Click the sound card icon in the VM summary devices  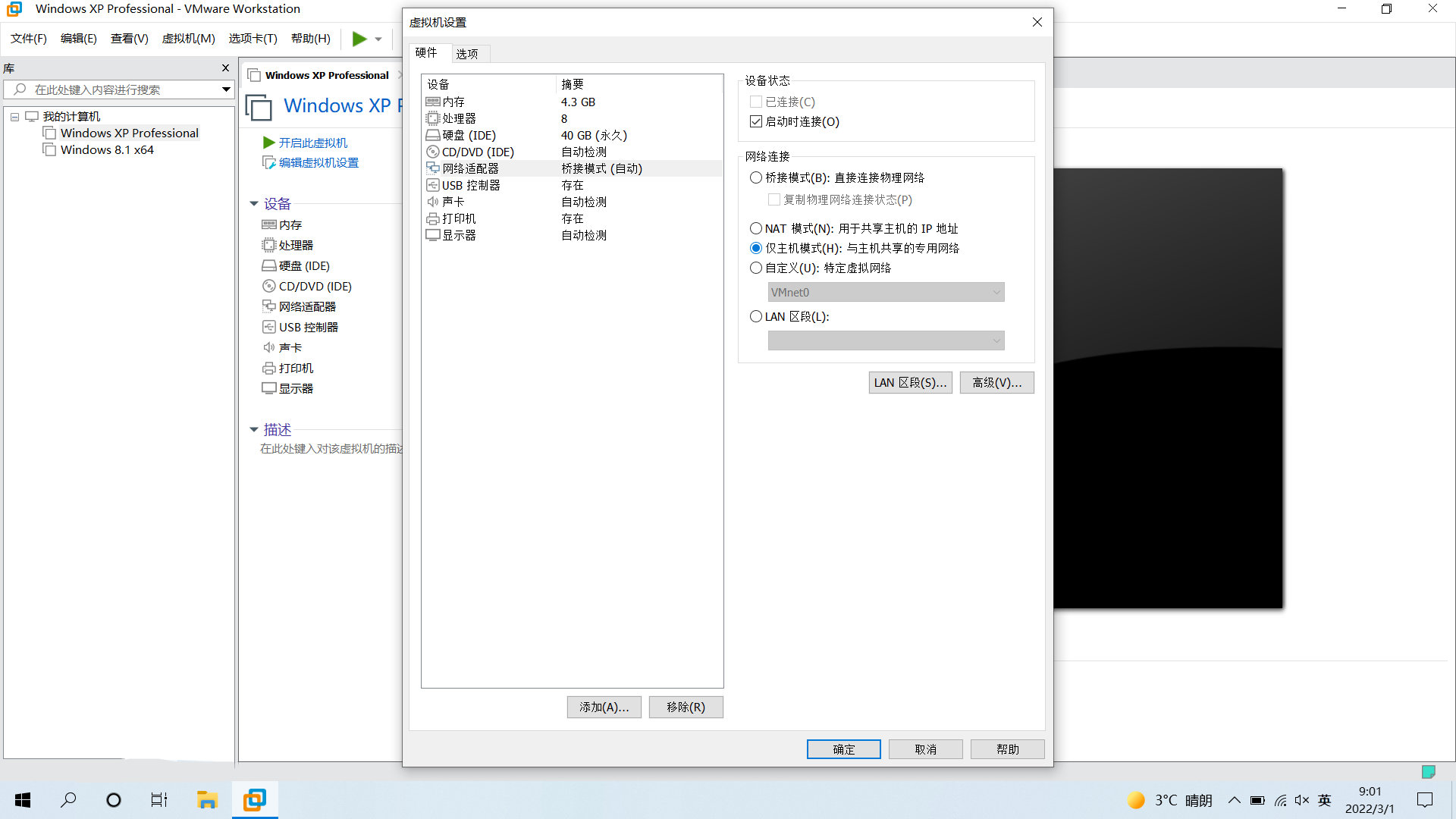point(268,347)
